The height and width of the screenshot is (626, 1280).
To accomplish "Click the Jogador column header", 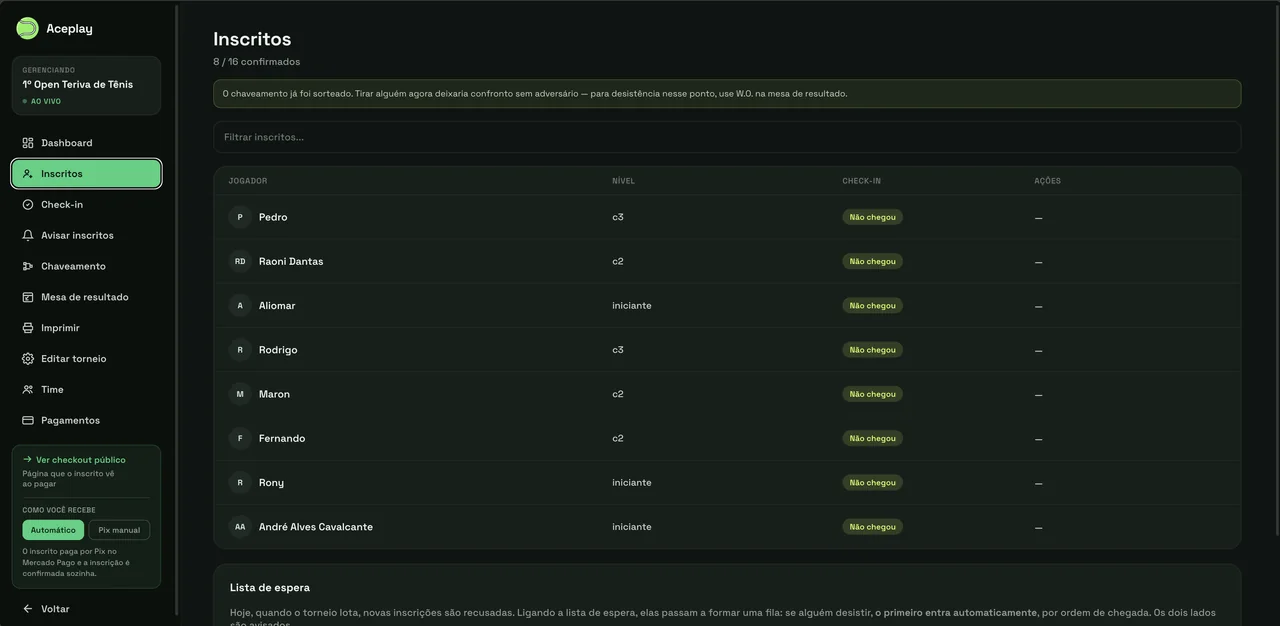I will (x=248, y=181).
